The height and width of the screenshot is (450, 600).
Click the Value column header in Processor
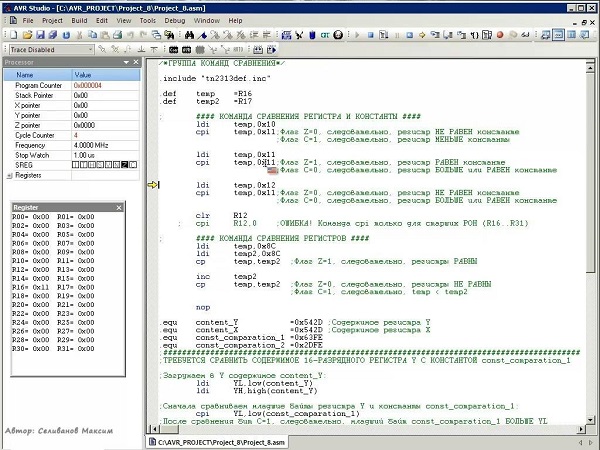[x=83, y=75]
